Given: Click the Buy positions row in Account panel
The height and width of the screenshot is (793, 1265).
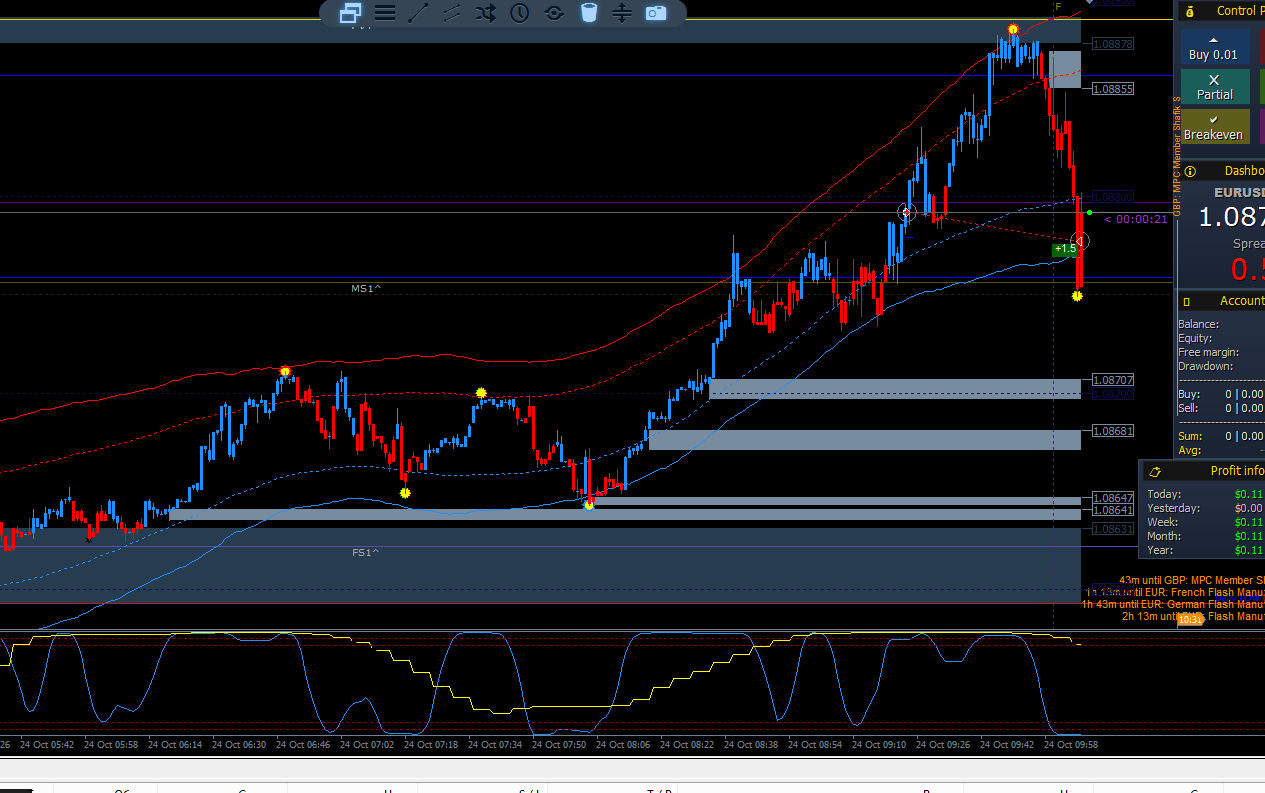Looking at the screenshot, I should [x=1220, y=394].
